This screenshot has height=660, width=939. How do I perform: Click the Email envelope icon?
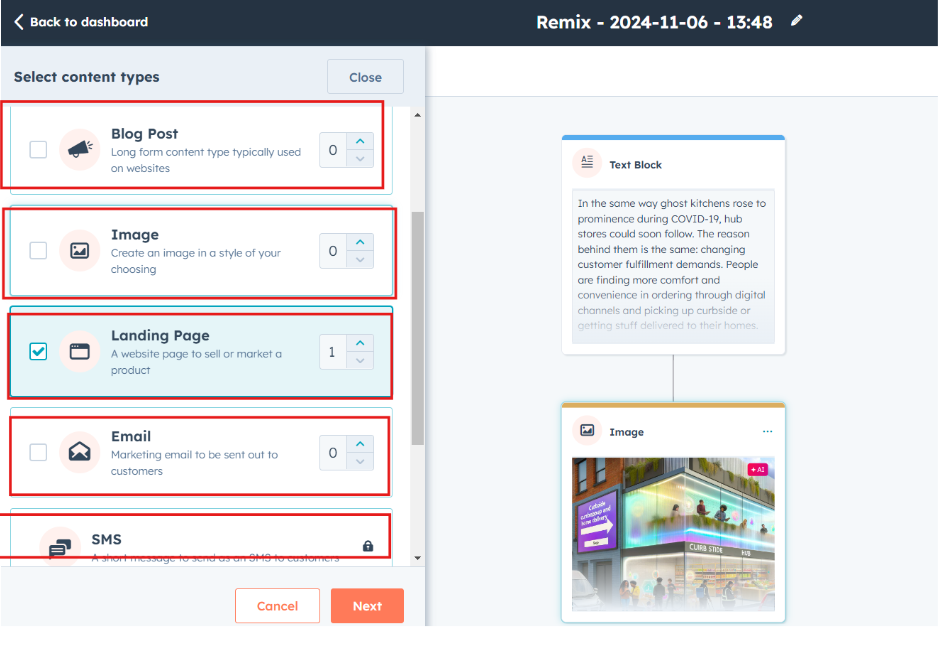coord(79,453)
